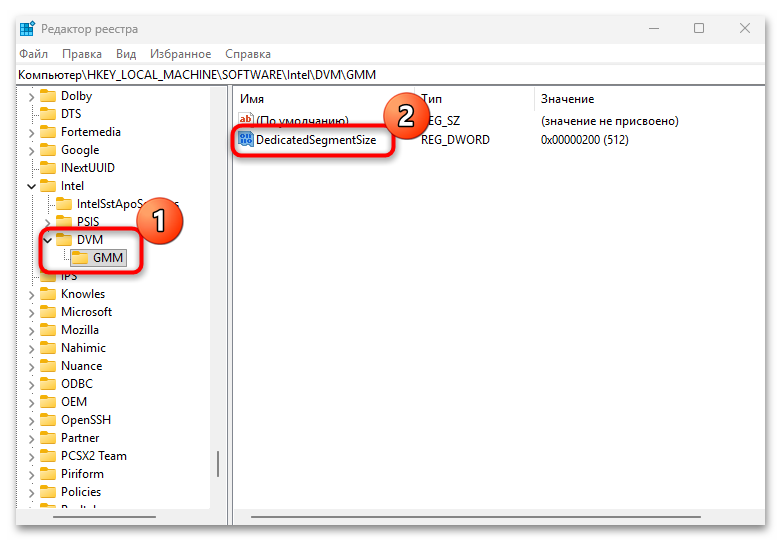Open the Избранное menu
This screenshot has width=781, height=541.
click(180, 54)
